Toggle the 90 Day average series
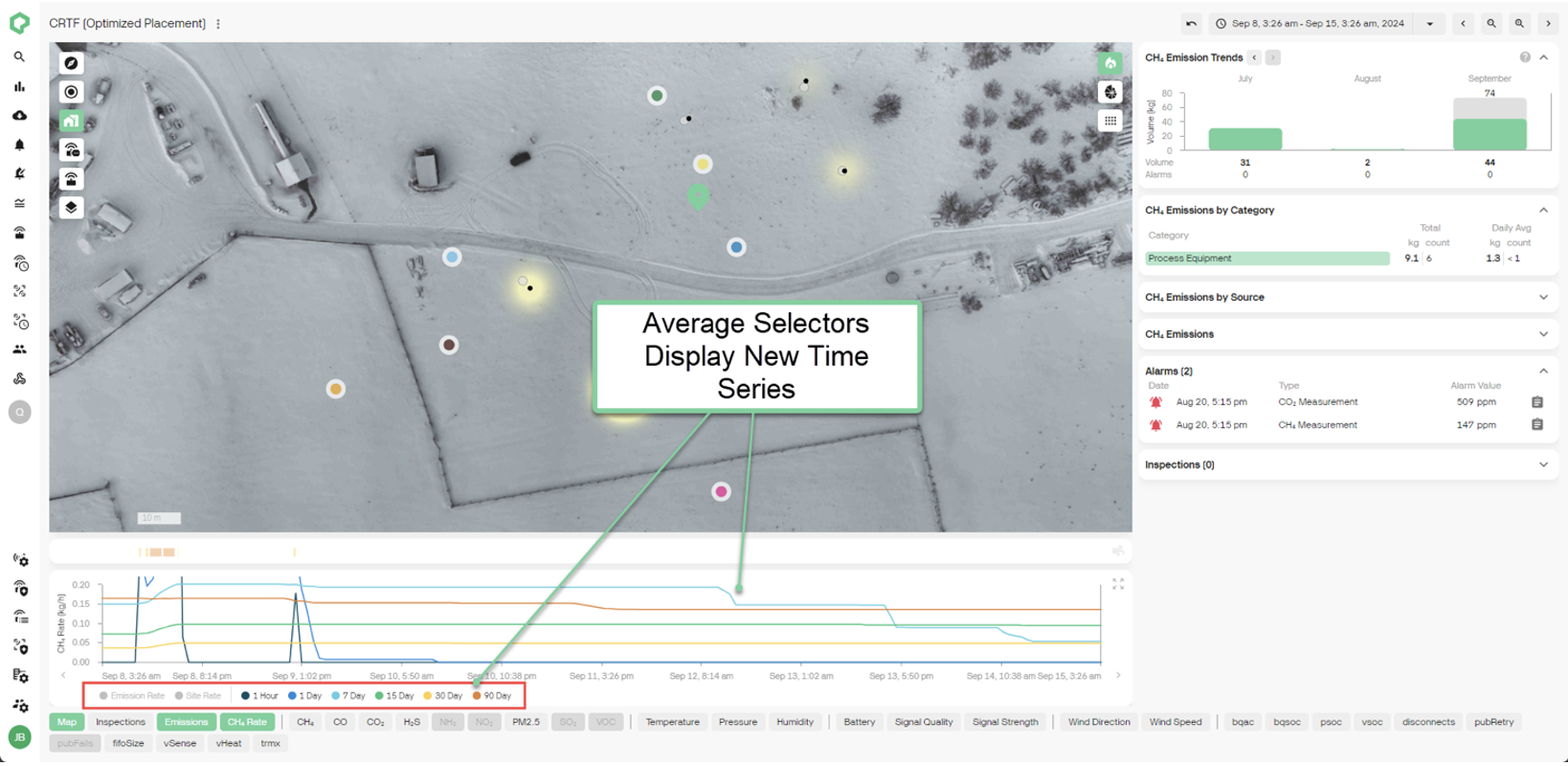 pyautogui.click(x=492, y=696)
